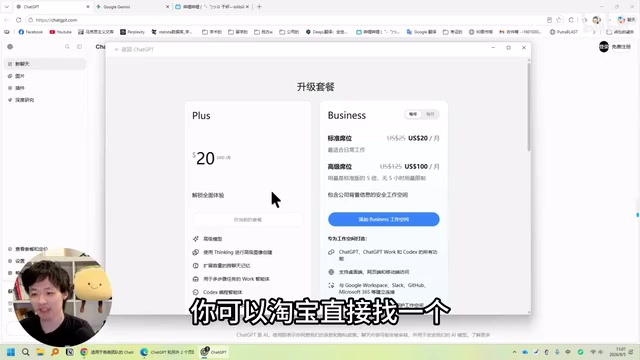Open Windows Start menu
This screenshot has height=360, width=640.
[x=11, y=352]
